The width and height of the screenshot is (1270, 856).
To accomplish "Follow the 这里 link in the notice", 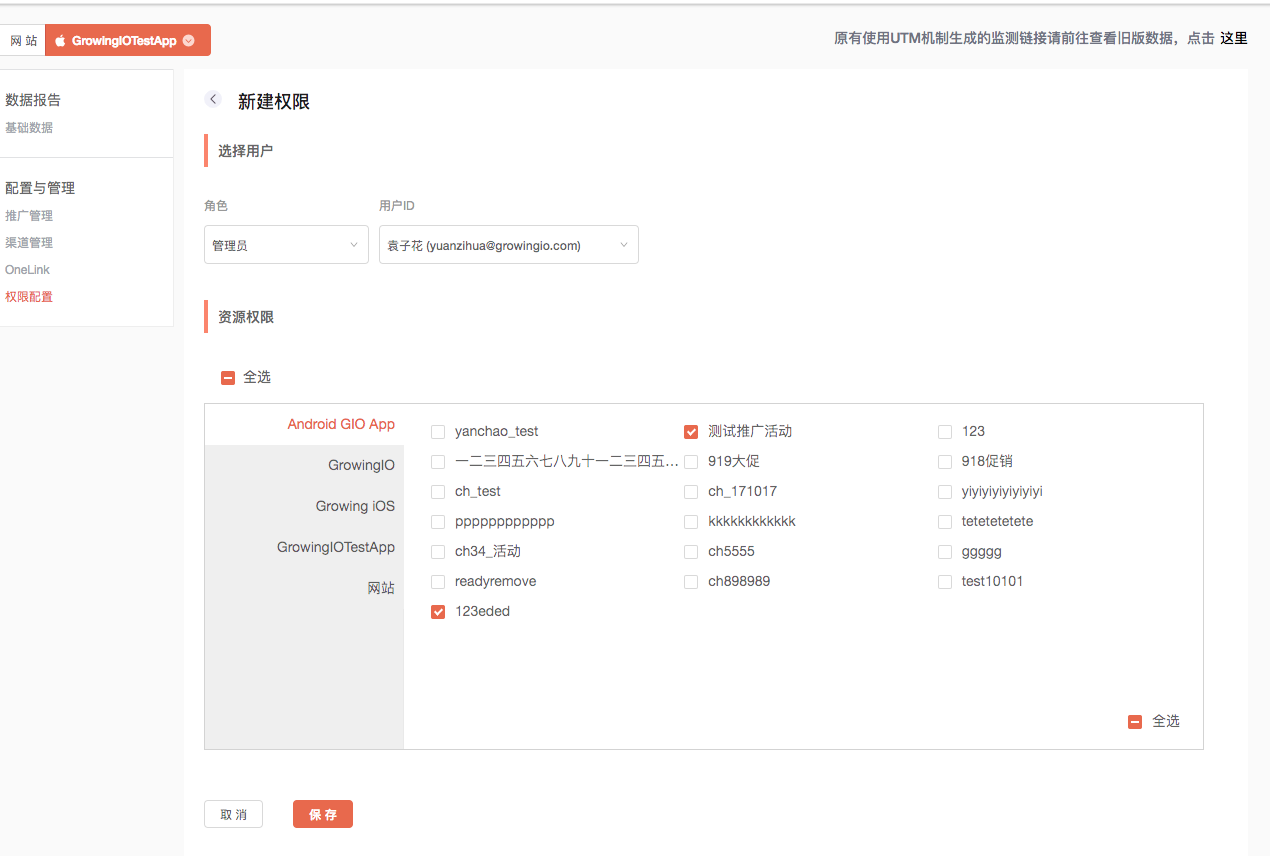I will [1233, 39].
